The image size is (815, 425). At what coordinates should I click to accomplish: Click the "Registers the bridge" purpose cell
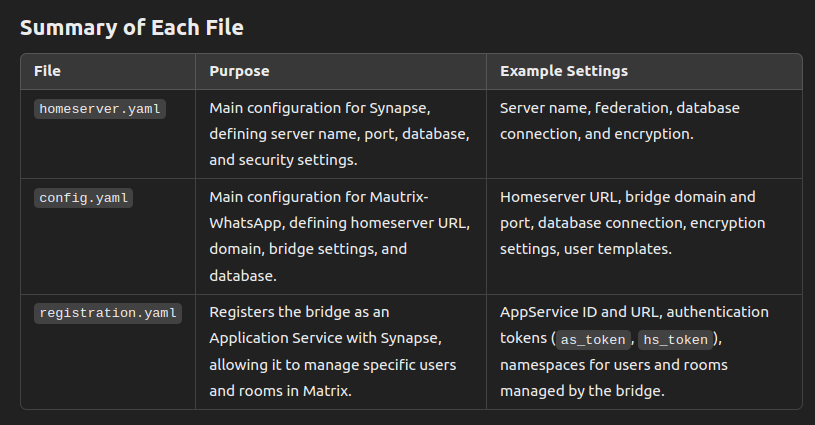click(x=340, y=352)
